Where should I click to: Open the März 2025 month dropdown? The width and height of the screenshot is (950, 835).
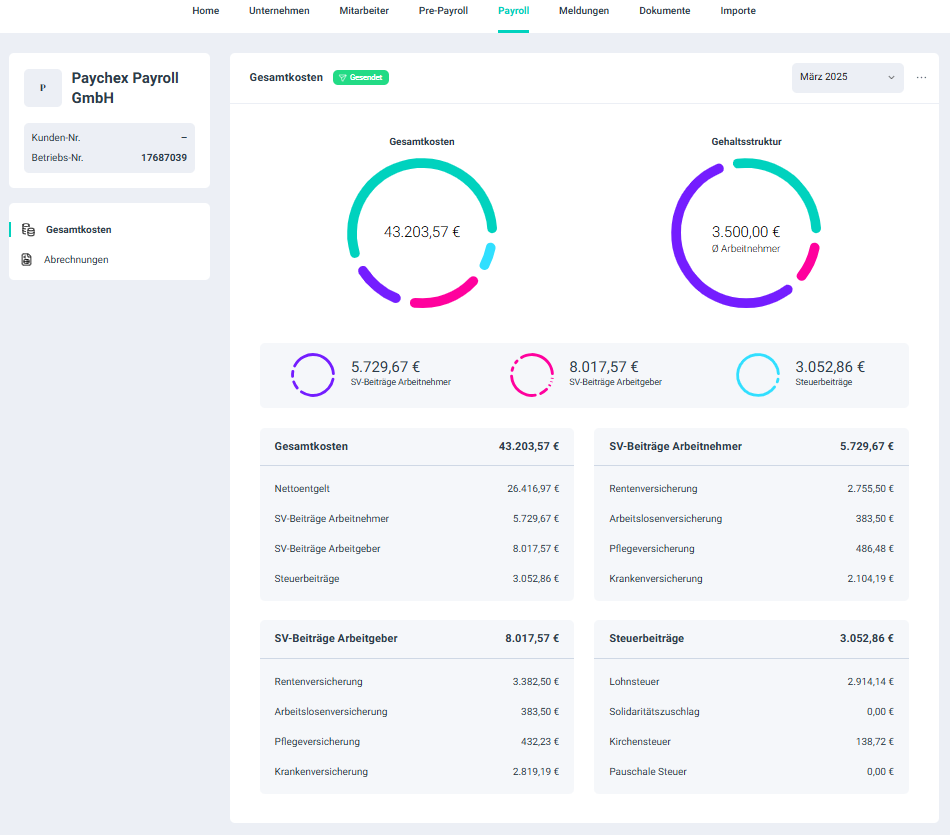[847, 77]
